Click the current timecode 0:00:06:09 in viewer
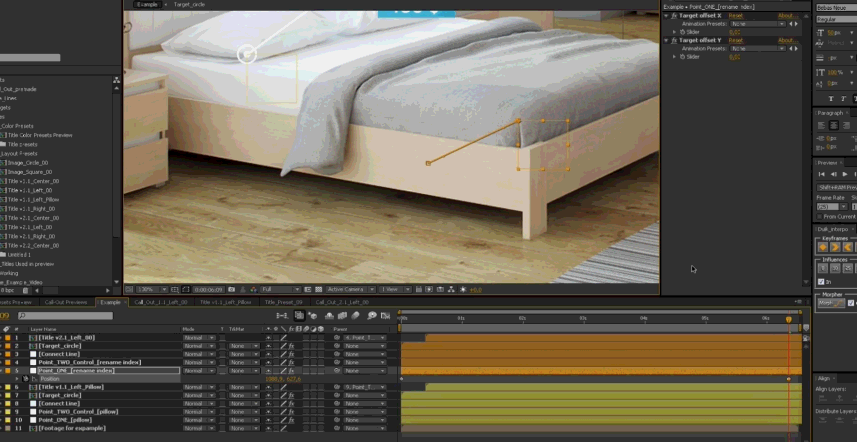The width and height of the screenshot is (857, 442). point(208,290)
